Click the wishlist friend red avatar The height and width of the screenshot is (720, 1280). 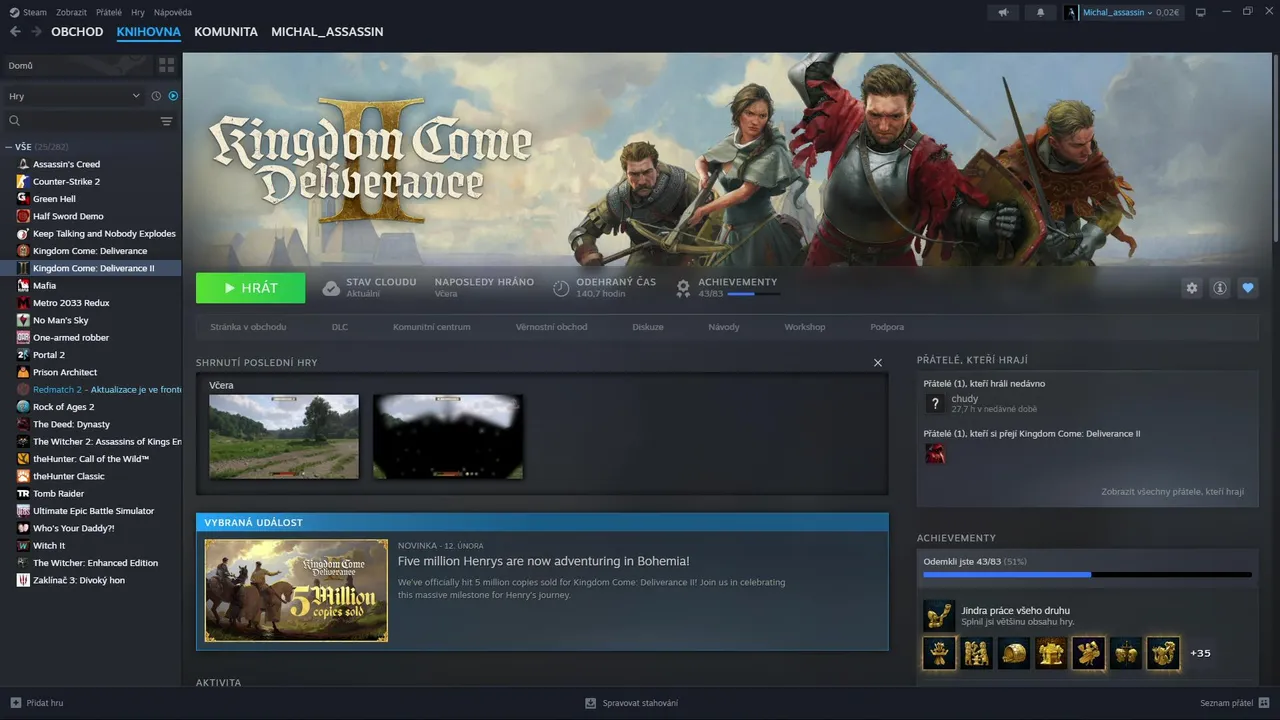click(935, 454)
